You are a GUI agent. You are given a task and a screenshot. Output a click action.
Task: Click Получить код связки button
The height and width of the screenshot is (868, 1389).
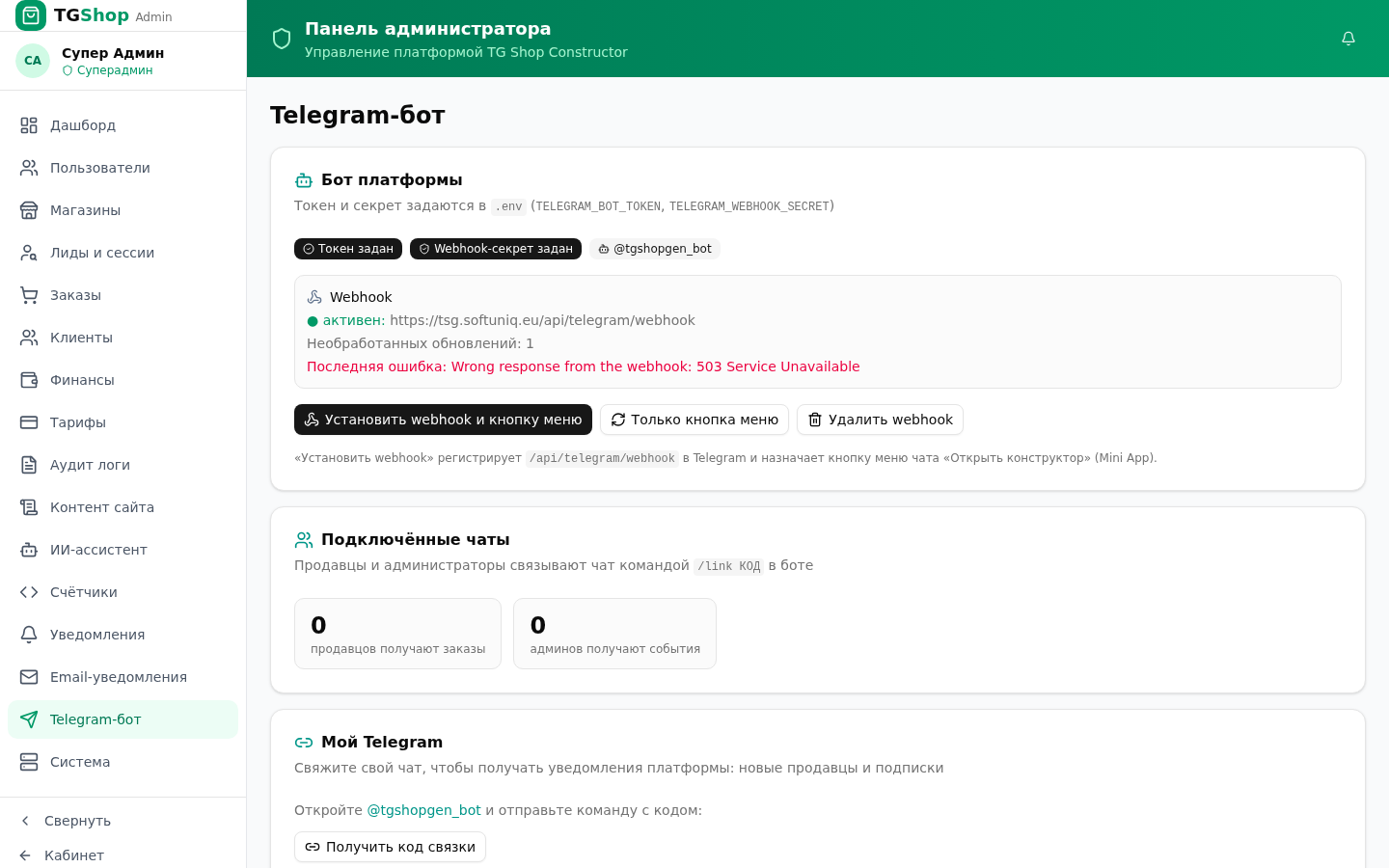pos(390,847)
